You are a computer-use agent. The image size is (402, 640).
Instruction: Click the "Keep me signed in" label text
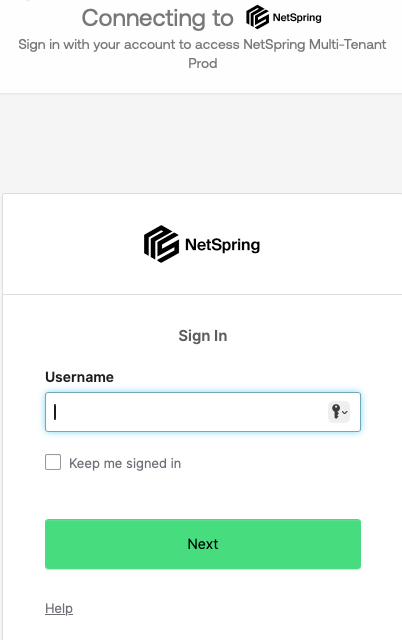click(125, 463)
